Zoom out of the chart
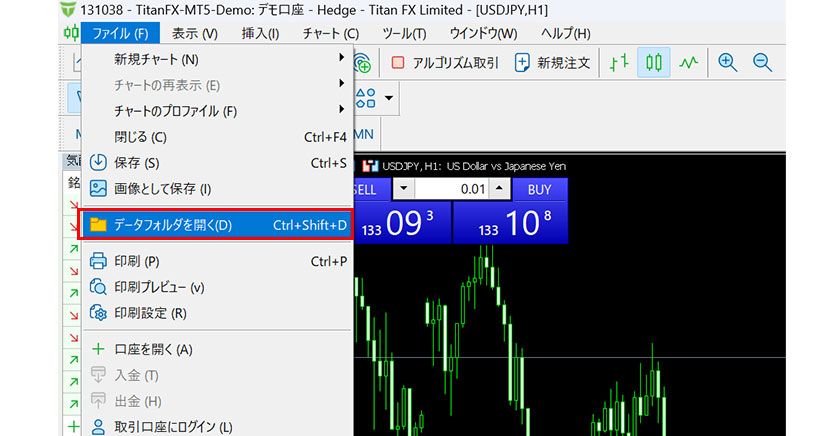 coord(762,62)
